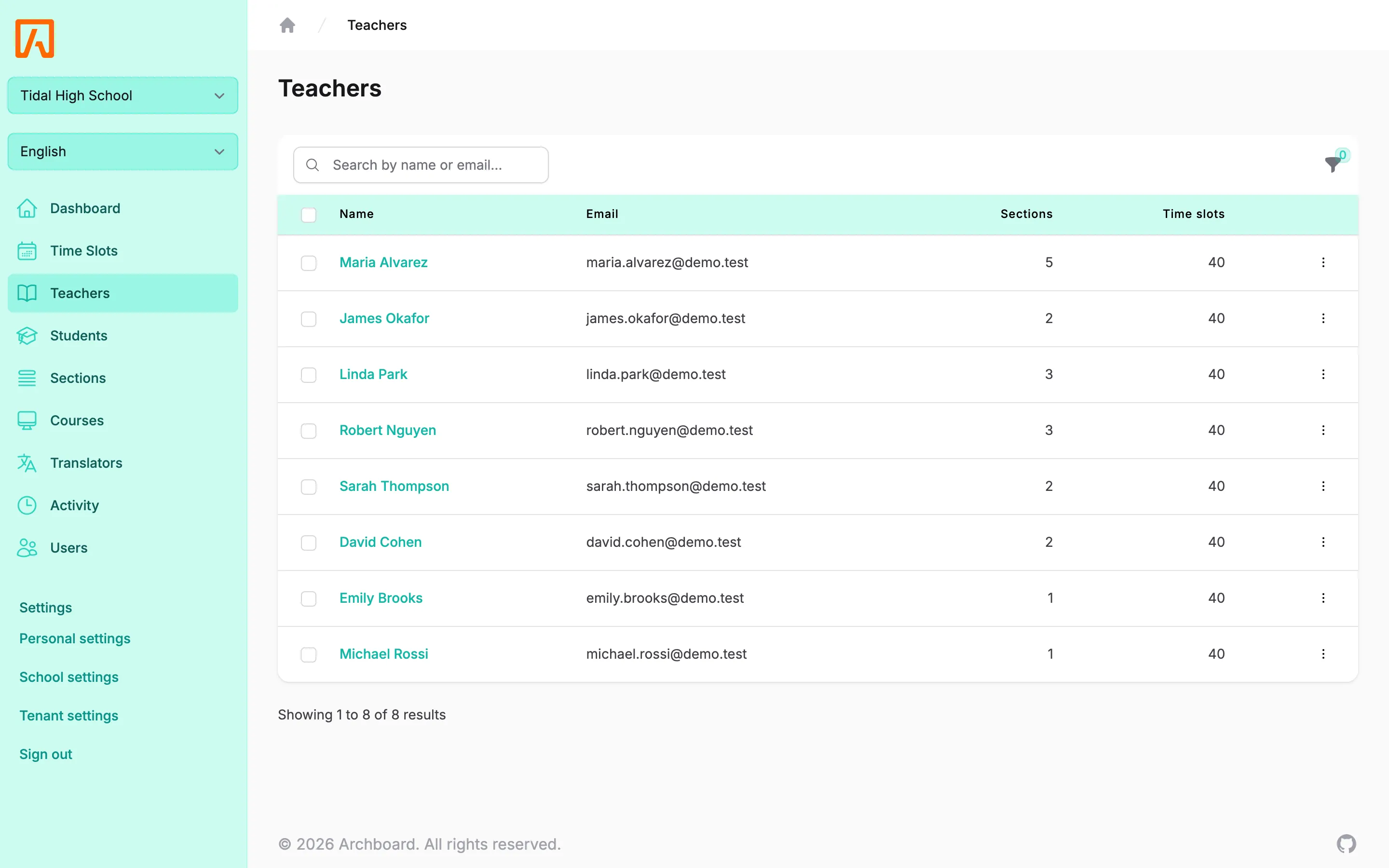
Task: Click the Email column header
Action: coord(602,214)
